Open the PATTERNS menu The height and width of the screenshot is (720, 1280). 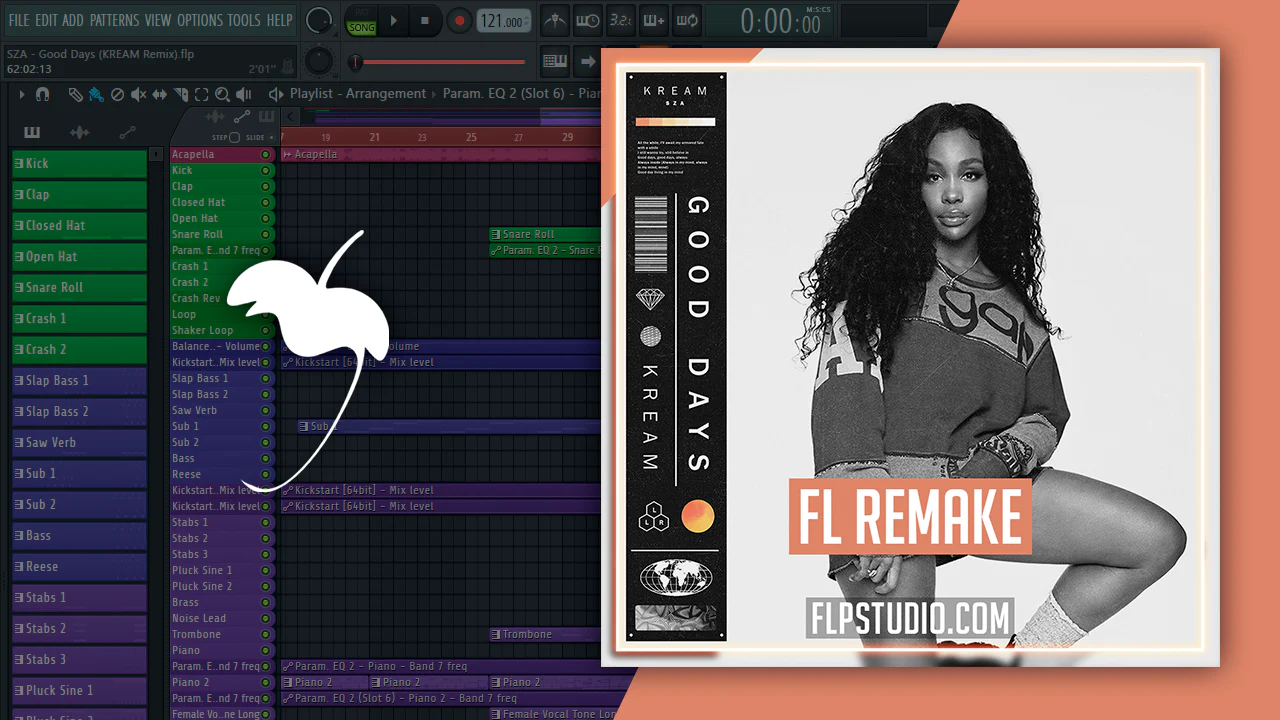pyautogui.click(x=114, y=20)
